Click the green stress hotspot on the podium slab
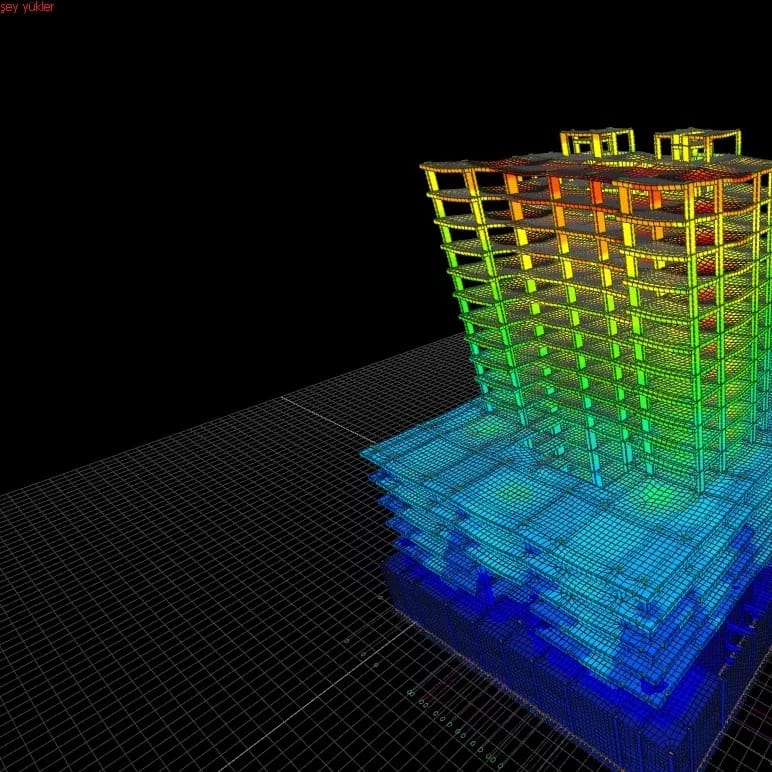 [x=655, y=493]
